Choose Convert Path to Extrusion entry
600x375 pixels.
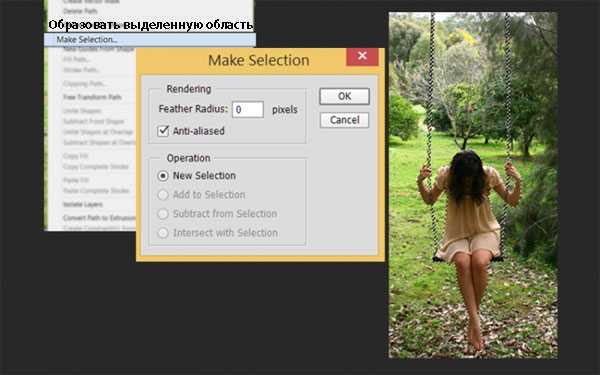point(99,218)
